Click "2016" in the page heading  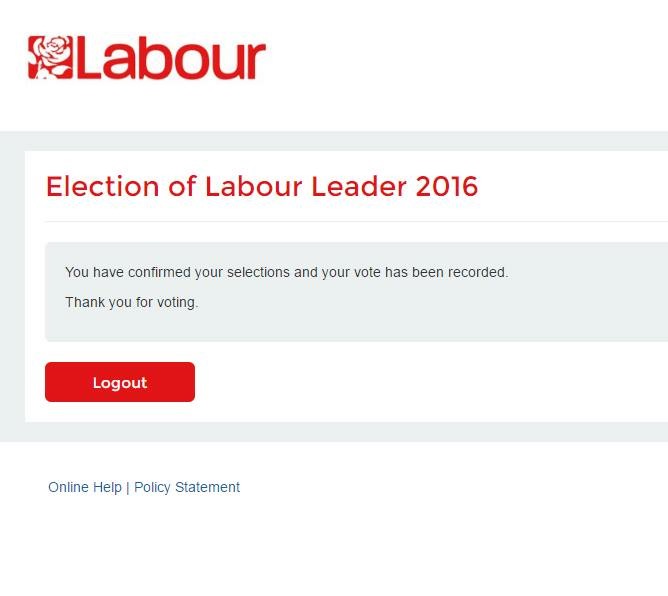tap(446, 187)
